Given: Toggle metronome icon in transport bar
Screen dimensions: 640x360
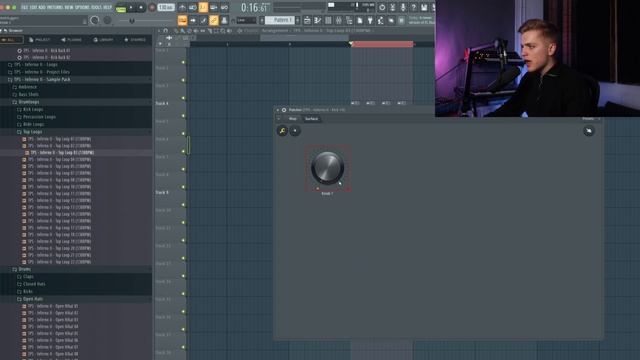Looking at the screenshot, I should (x=182, y=7).
